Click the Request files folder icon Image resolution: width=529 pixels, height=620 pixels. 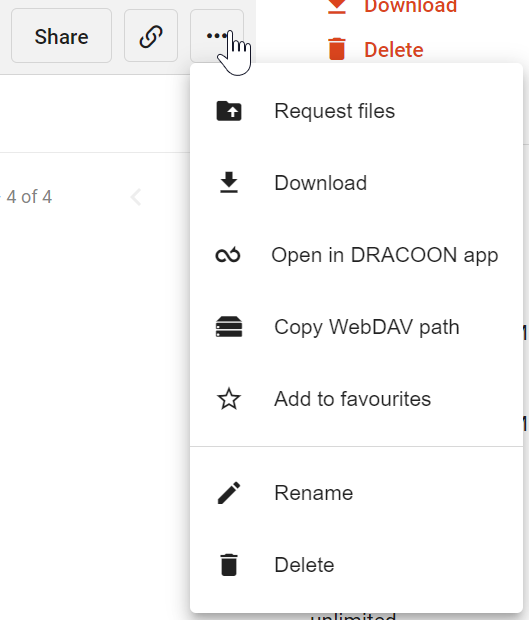[229, 111]
